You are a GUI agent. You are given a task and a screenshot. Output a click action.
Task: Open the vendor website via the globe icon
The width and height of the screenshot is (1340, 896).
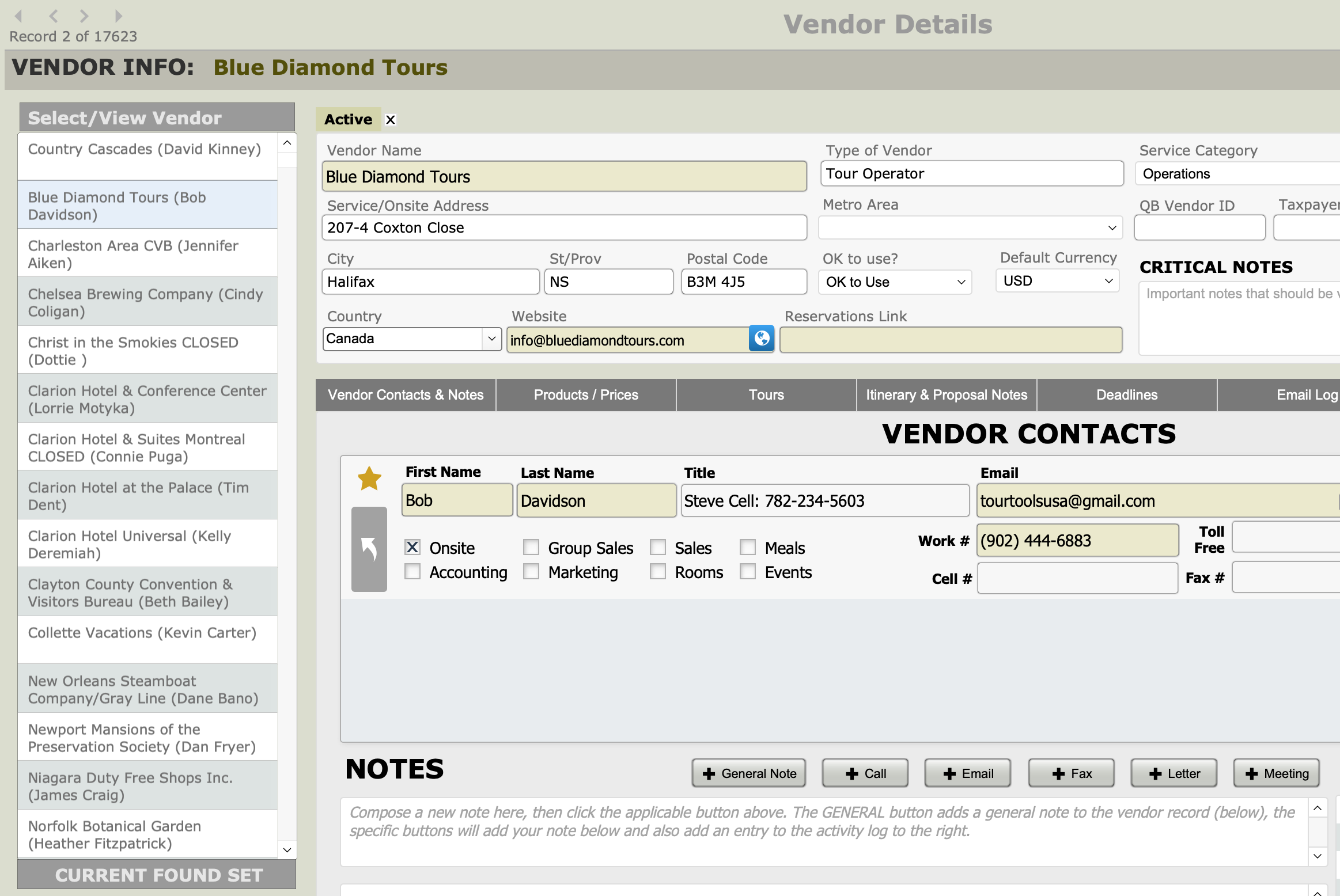(762, 339)
